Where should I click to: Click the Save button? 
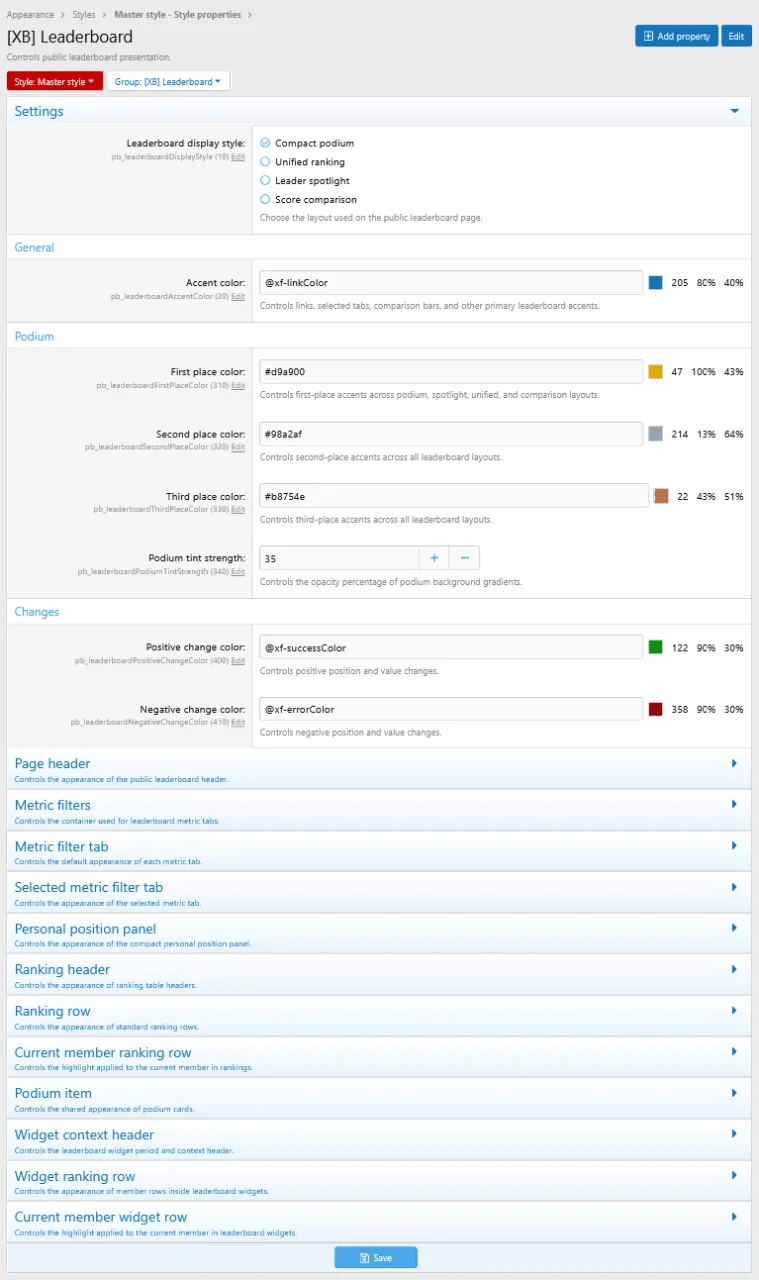[x=376, y=1258]
